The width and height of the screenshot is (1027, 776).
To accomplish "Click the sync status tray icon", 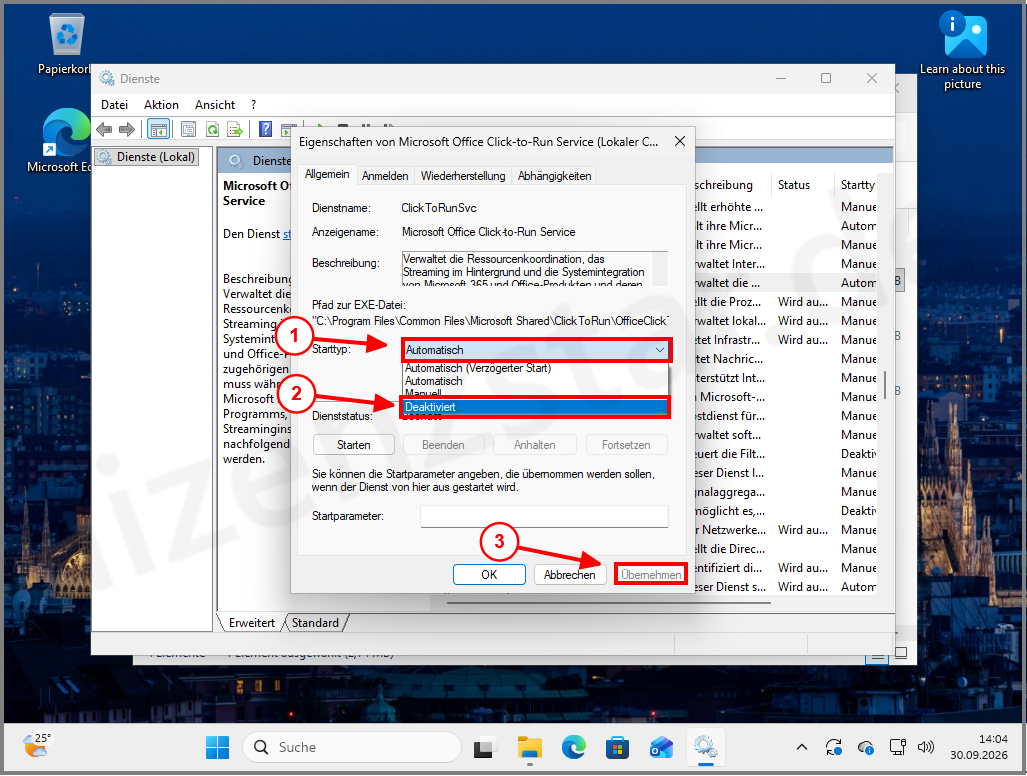I will pos(834,747).
